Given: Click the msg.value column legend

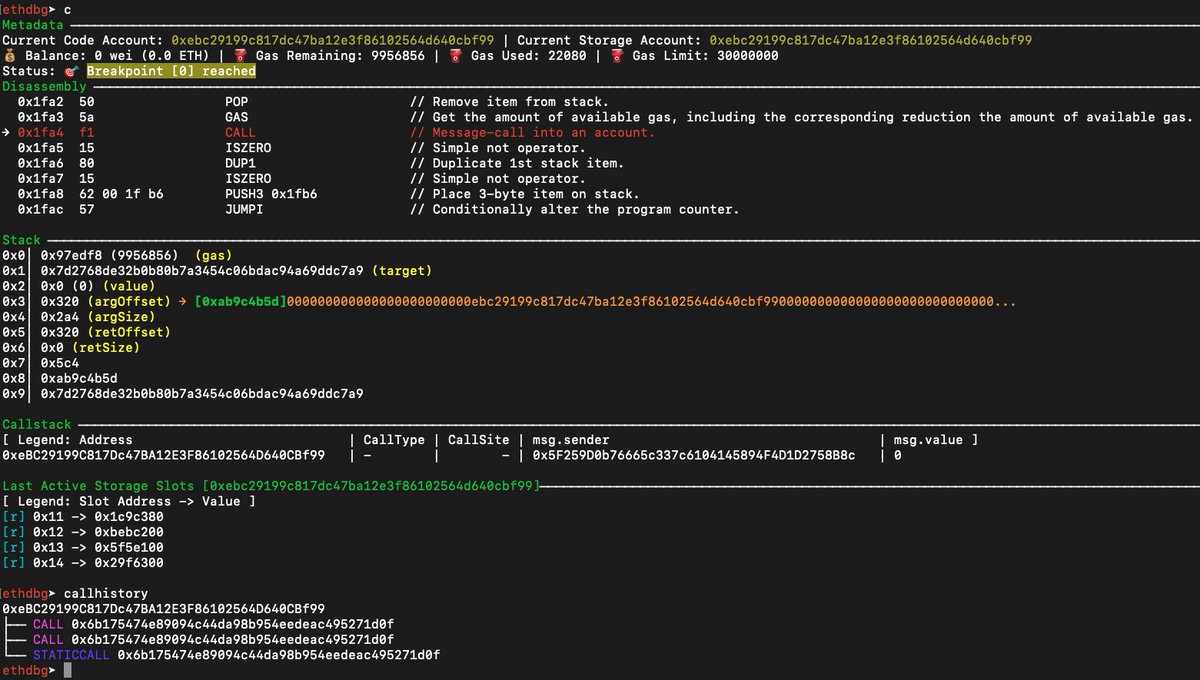Looking at the screenshot, I should 927,440.
